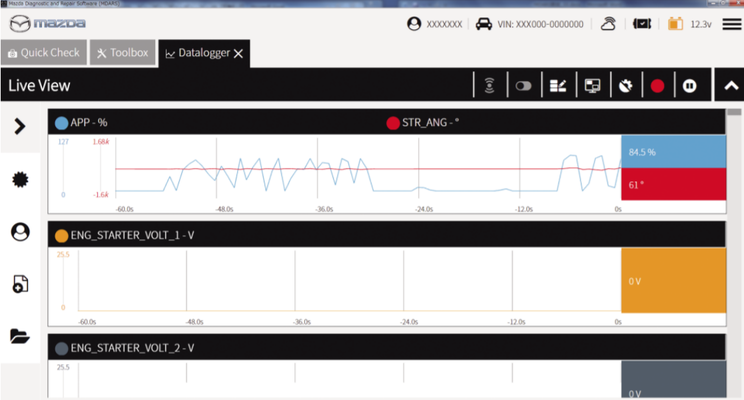Click the gauge view icon in toolbar

click(625, 86)
